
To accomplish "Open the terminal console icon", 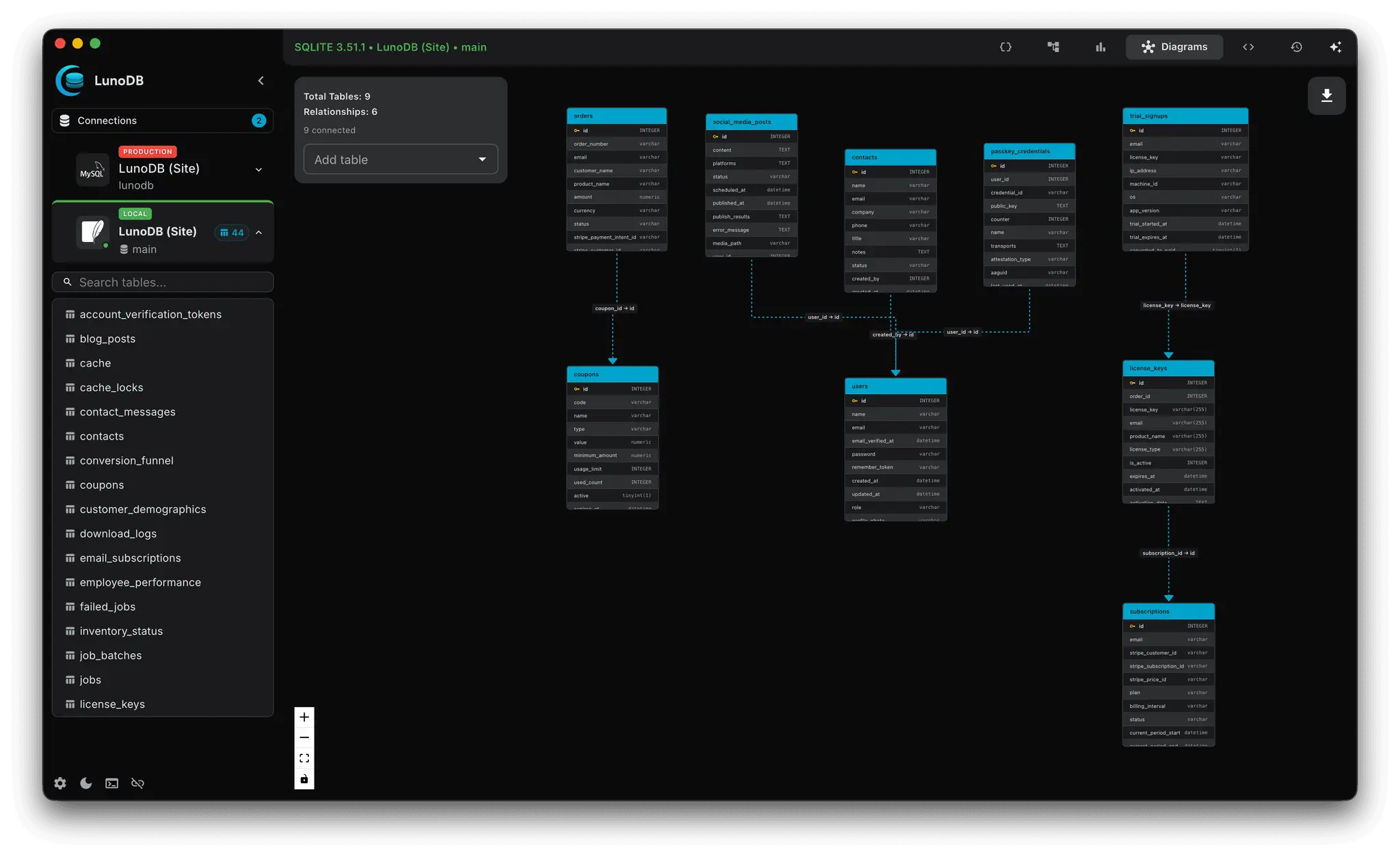I will click(111, 784).
